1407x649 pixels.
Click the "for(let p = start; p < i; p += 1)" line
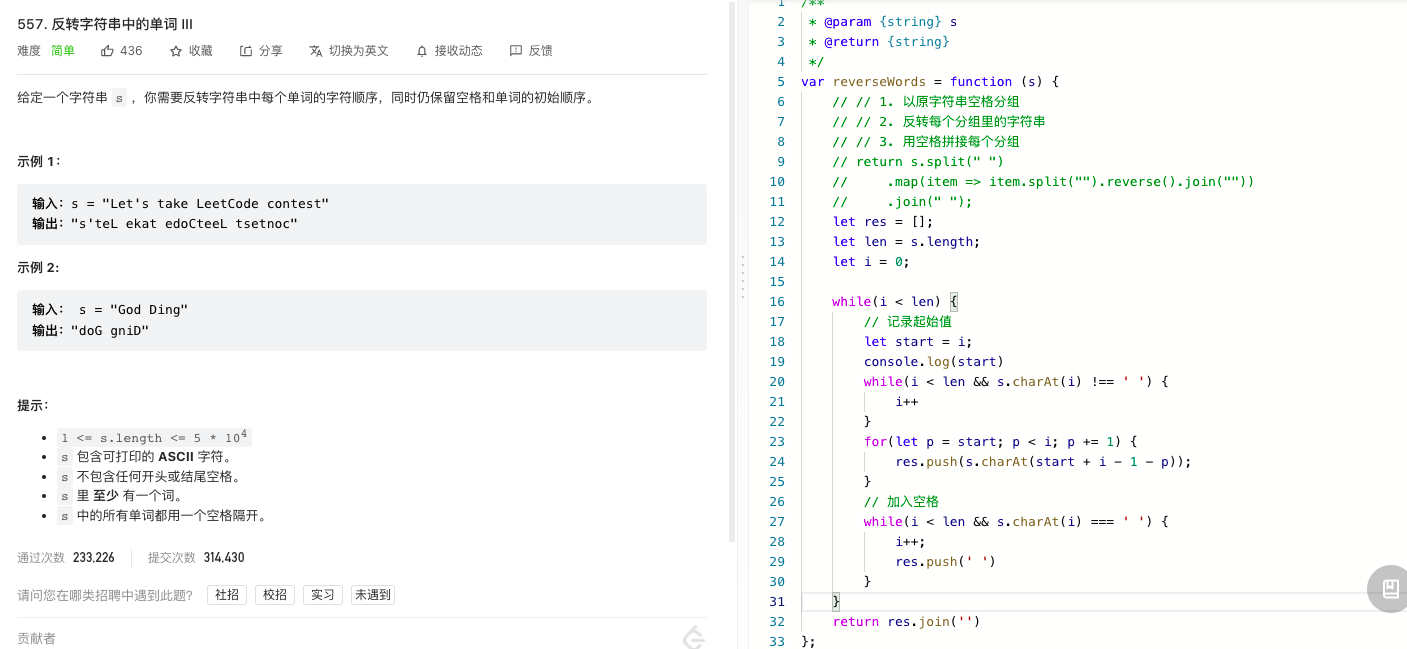(x=1001, y=441)
